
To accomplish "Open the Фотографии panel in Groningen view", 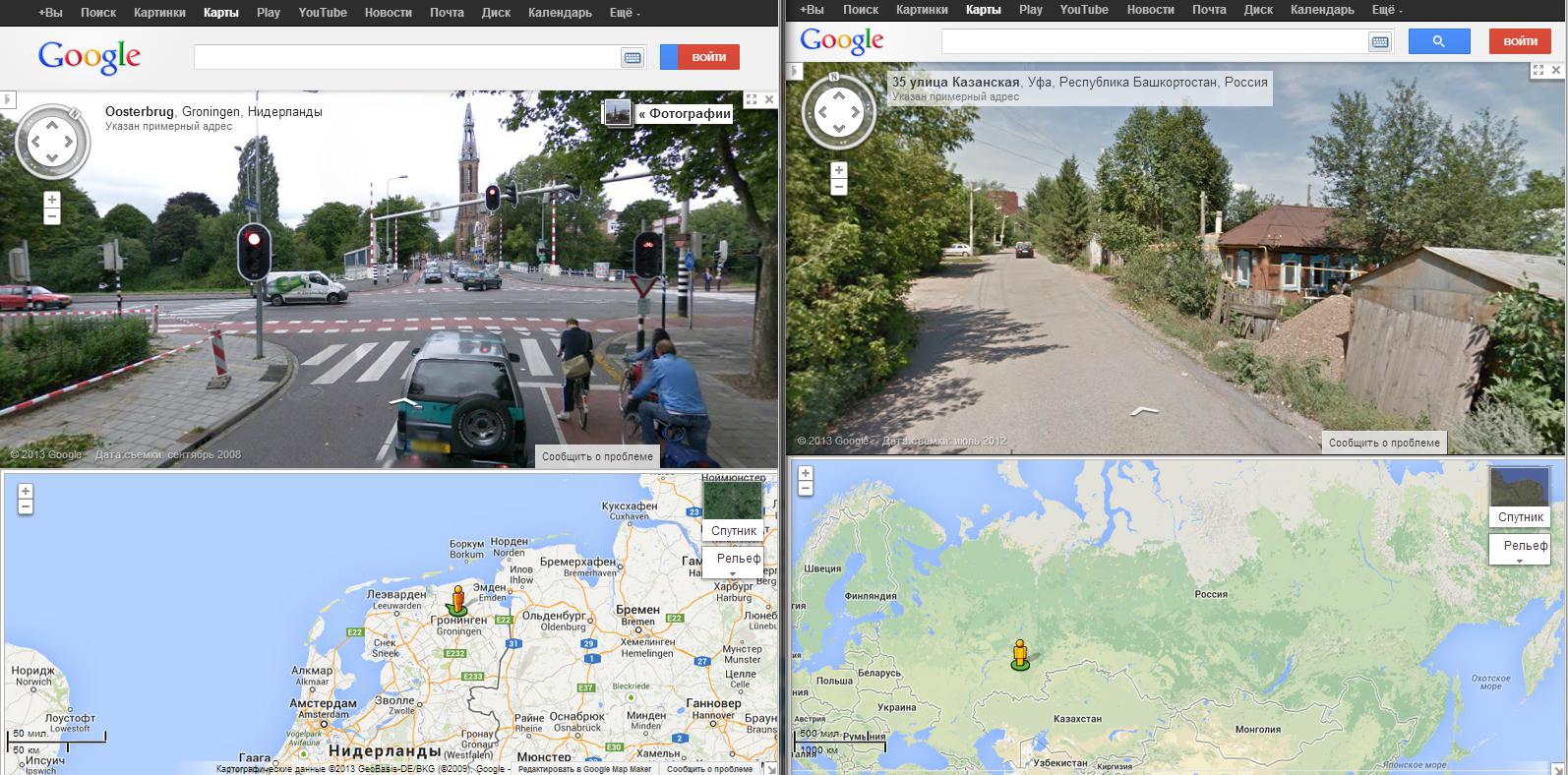I will (685, 113).
